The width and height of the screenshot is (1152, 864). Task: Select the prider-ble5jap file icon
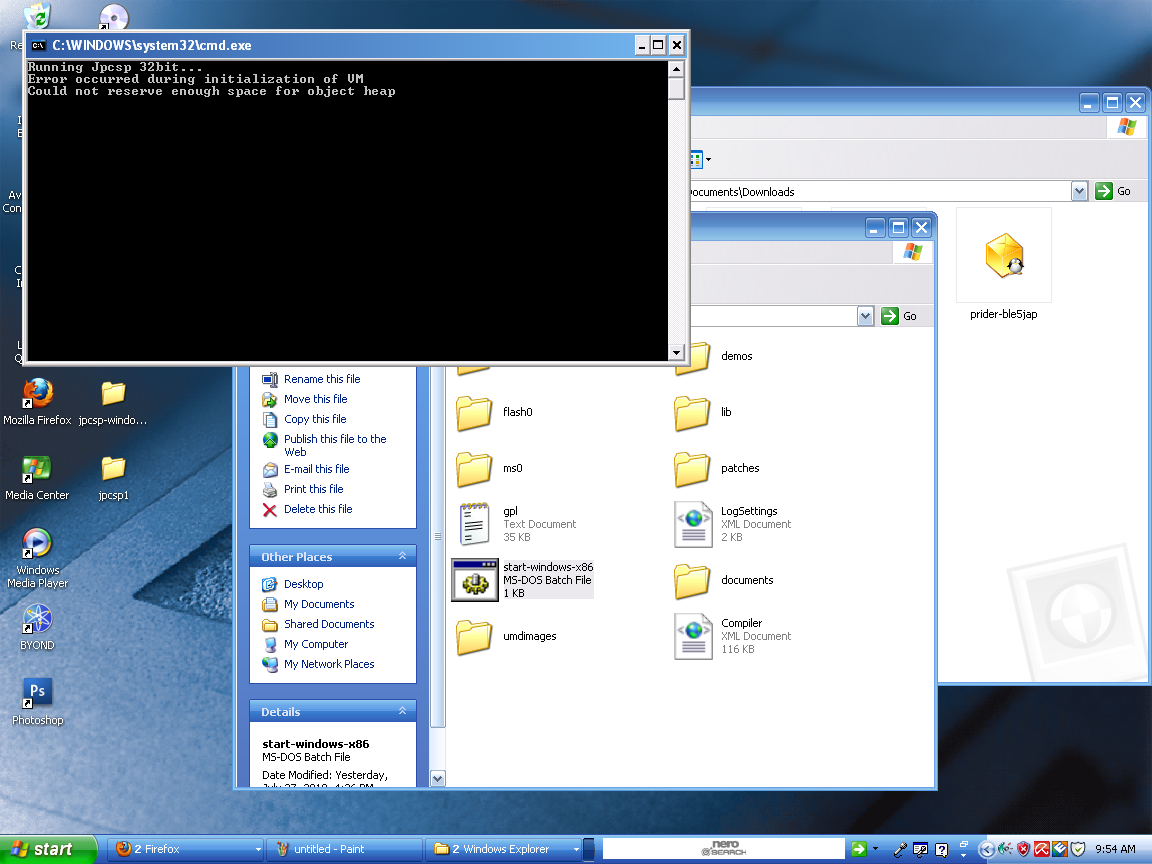pyautogui.click(x=1003, y=257)
